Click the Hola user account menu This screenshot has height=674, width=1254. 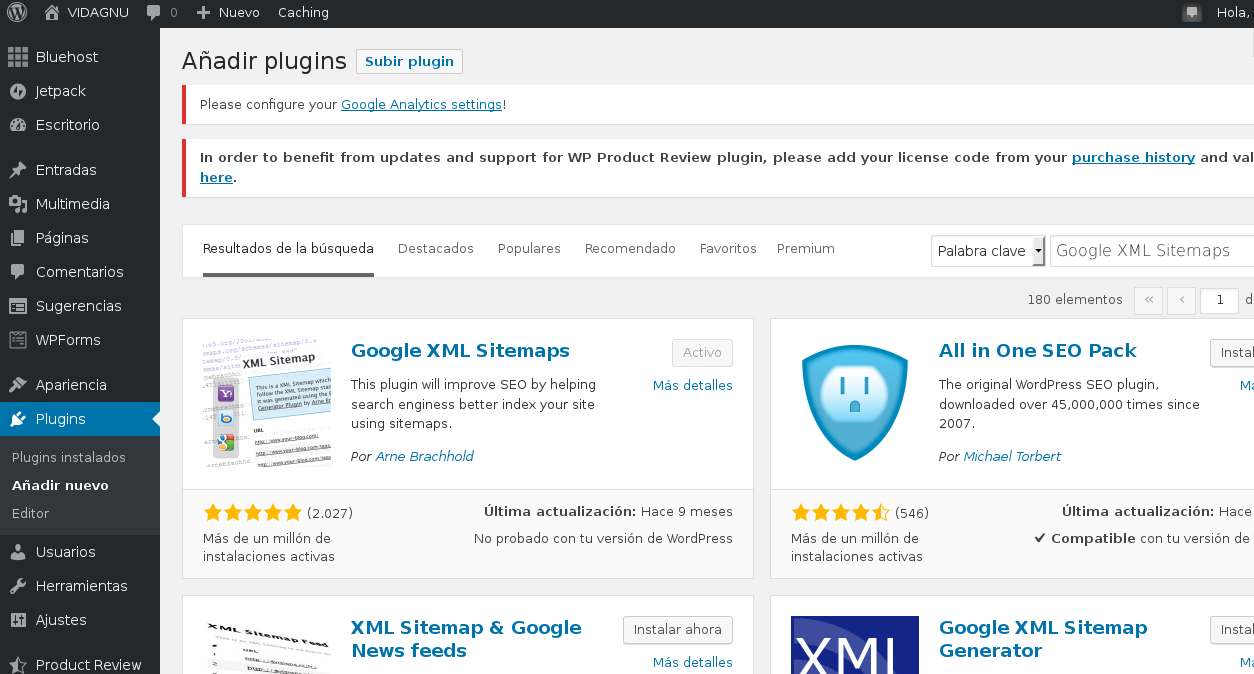tap(1234, 13)
